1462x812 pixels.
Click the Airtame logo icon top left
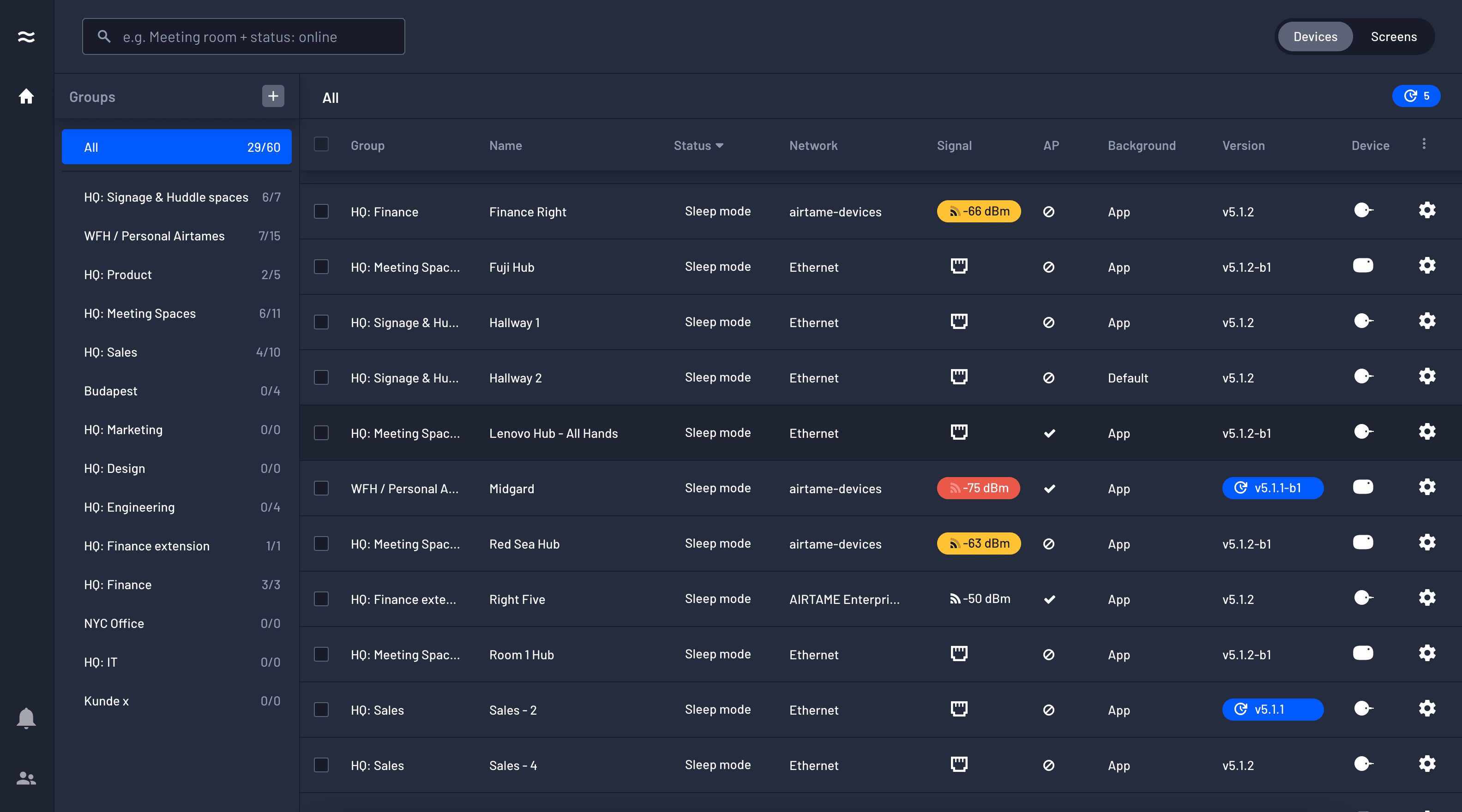(27, 36)
